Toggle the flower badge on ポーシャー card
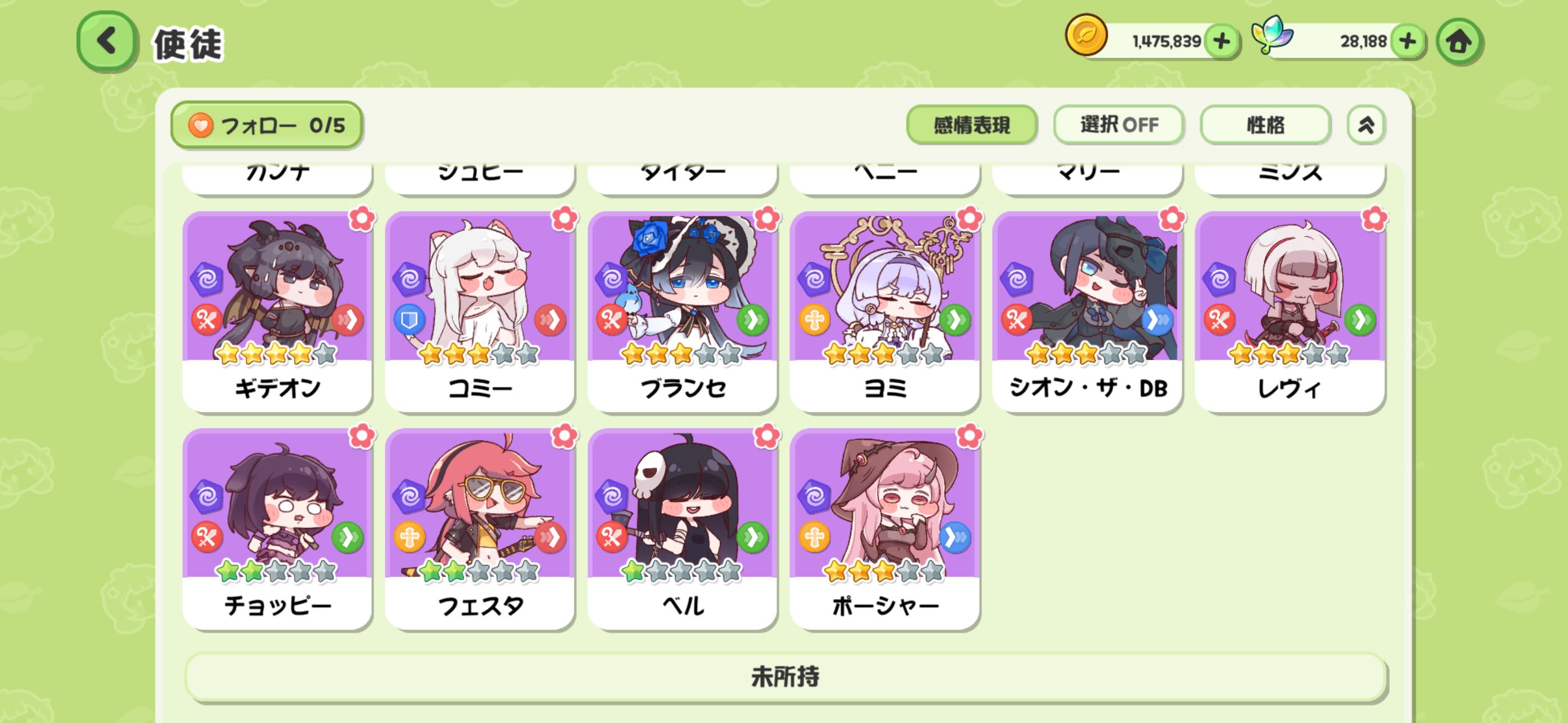This screenshot has width=1568, height=723. 969,435
